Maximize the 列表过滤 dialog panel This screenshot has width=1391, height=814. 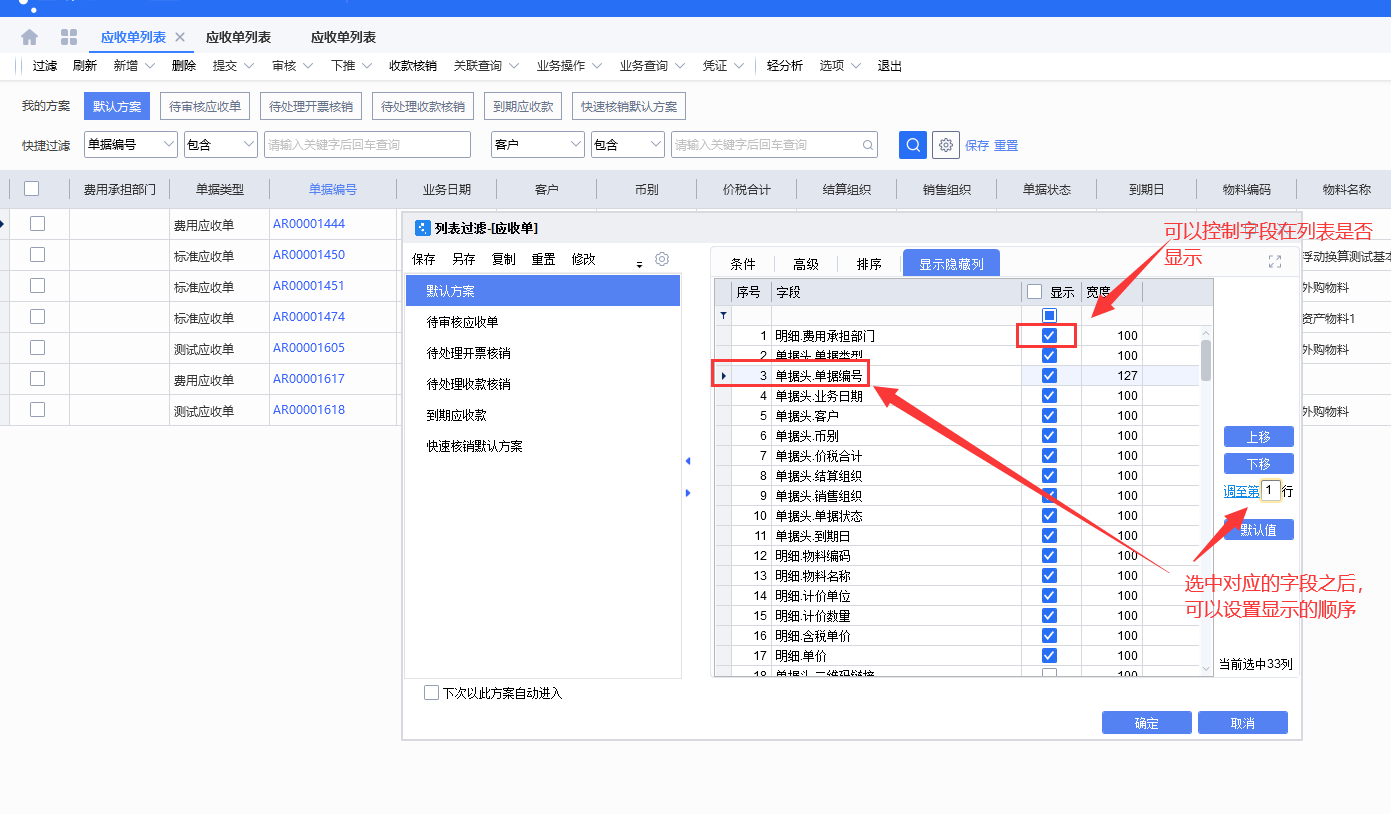coord(1275,262)
